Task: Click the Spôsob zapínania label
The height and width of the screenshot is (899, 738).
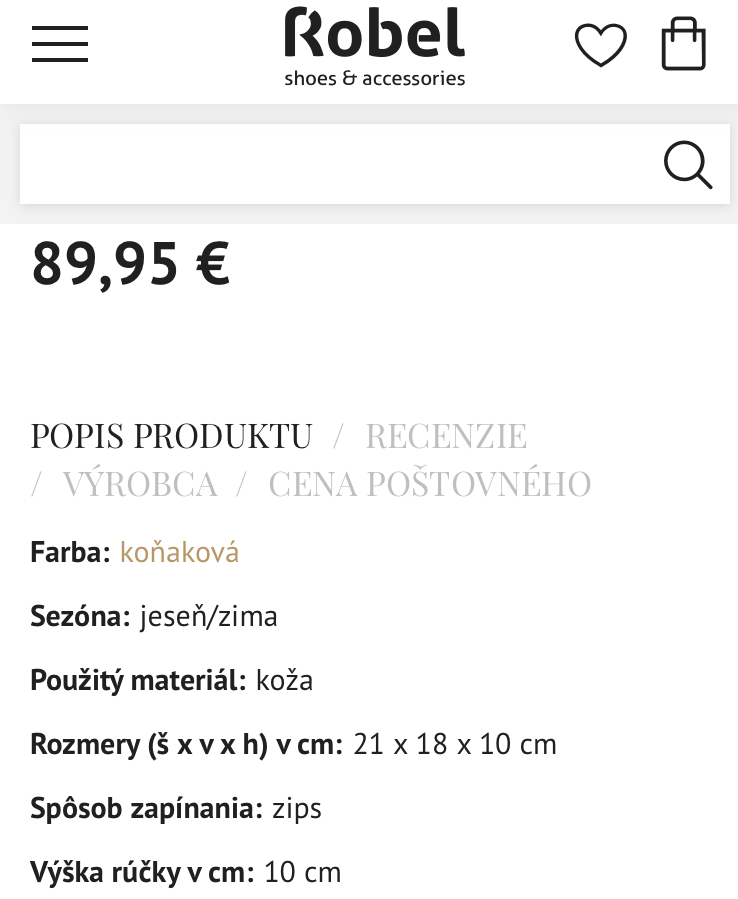Action: click(x=146, y=808)
